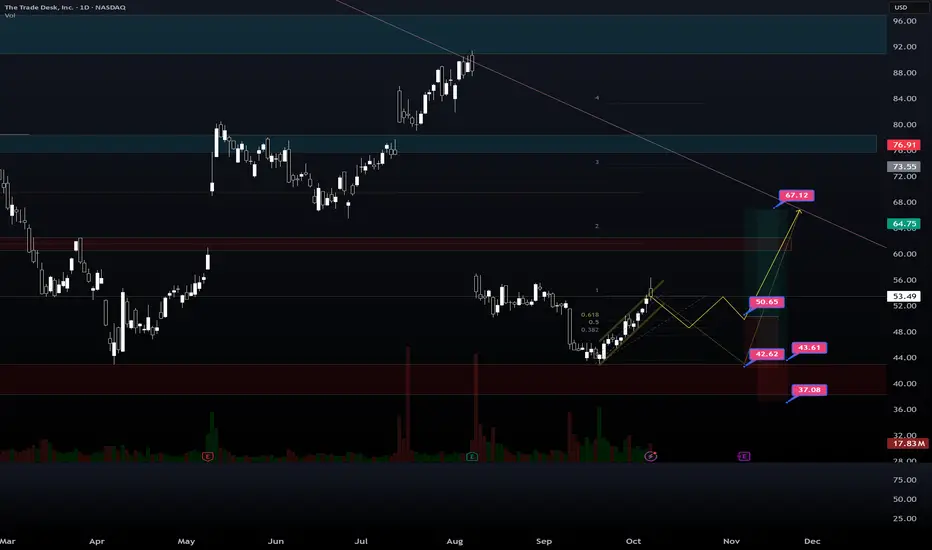
Task: Click the 80.00 price scale value
Action: (x=904, y=124)
